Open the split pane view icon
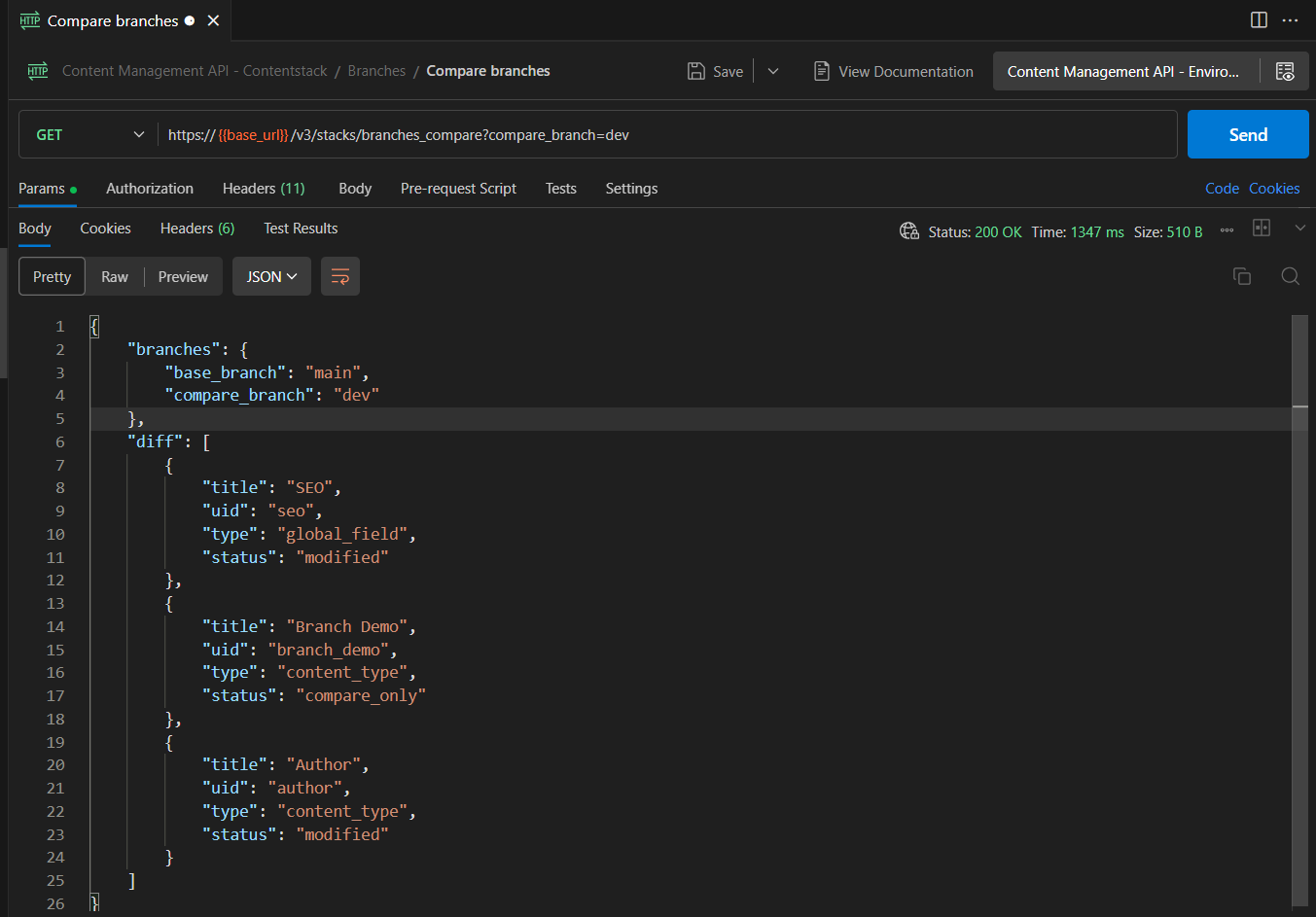 click(x=1259, y=20)
